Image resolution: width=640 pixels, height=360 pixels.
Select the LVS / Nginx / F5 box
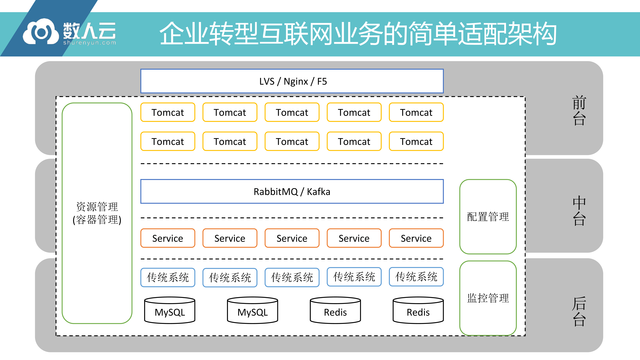[x=292, y=81]
